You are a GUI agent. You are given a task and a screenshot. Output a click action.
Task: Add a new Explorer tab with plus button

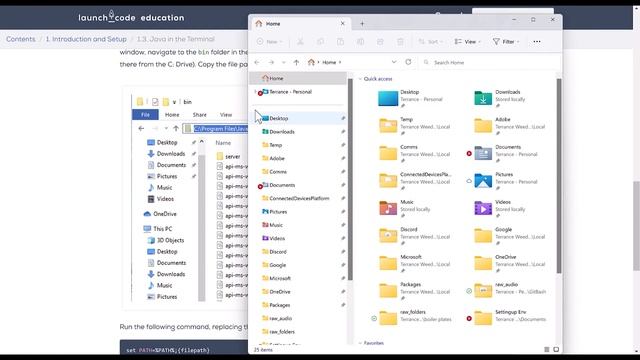[x=362, y=24]
